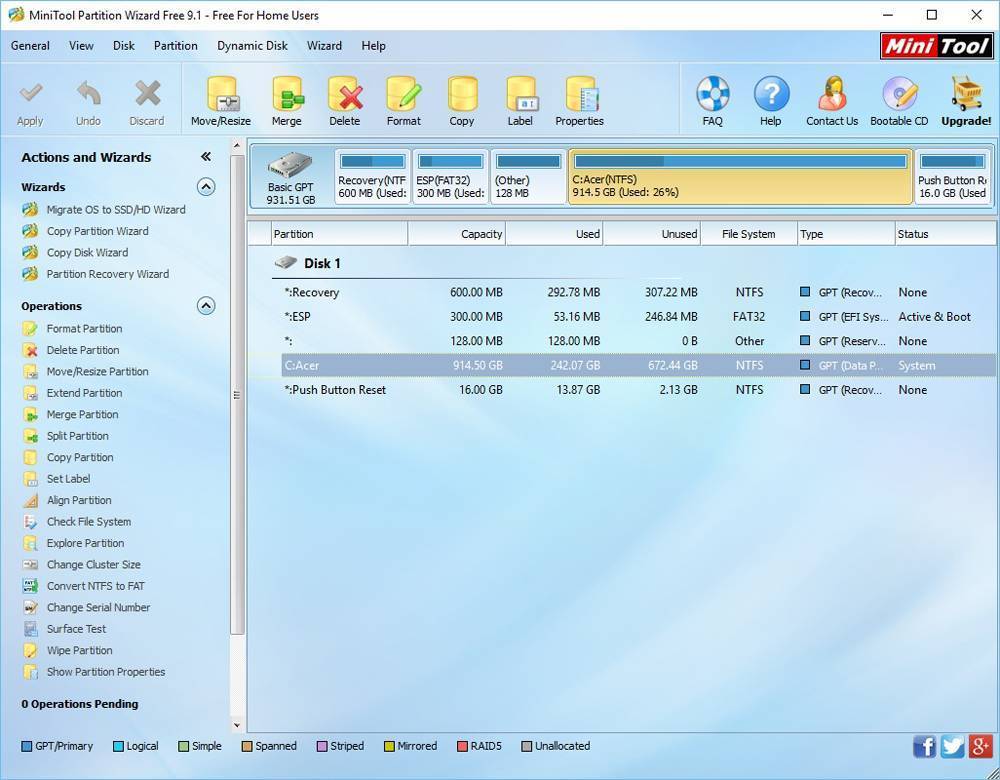This screenshot has height=780, width=1000.
Task: Open the Facebook social icon
Action: [x=924, y=746]
